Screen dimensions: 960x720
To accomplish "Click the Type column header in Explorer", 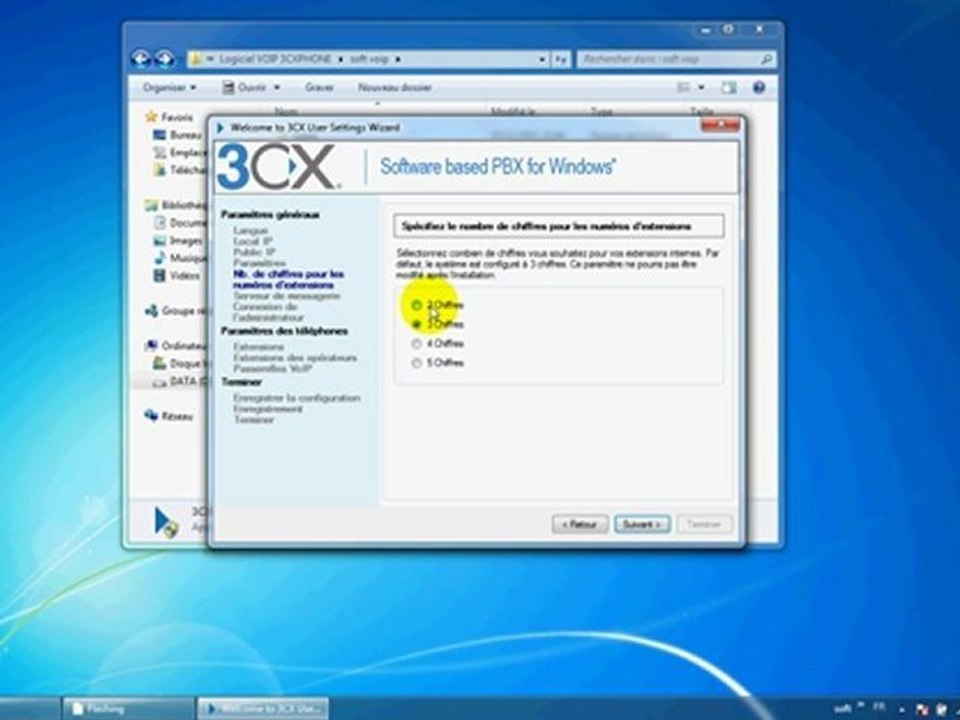I will (601, 111).
